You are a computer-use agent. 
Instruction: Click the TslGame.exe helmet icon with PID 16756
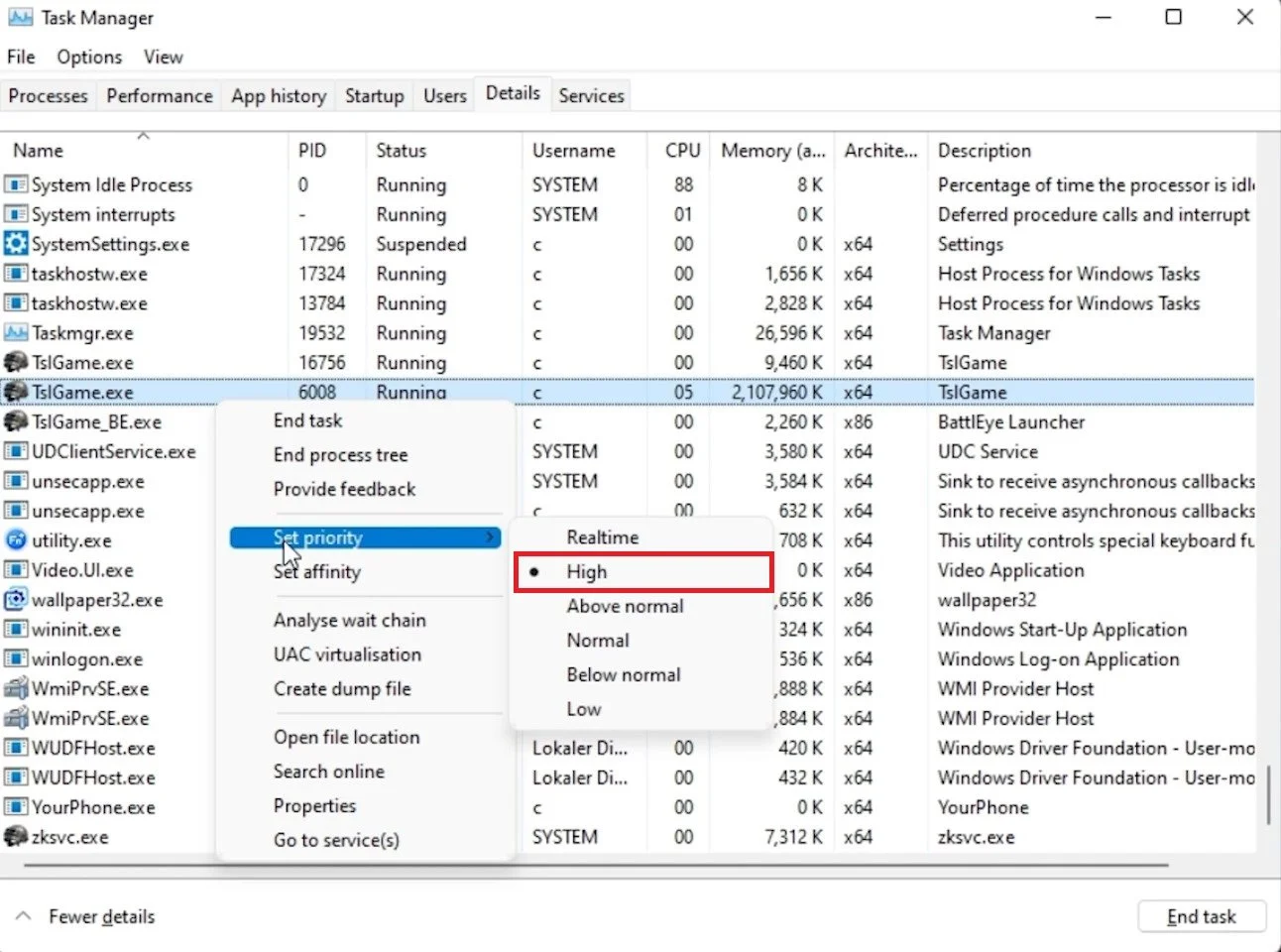point(16,363)
